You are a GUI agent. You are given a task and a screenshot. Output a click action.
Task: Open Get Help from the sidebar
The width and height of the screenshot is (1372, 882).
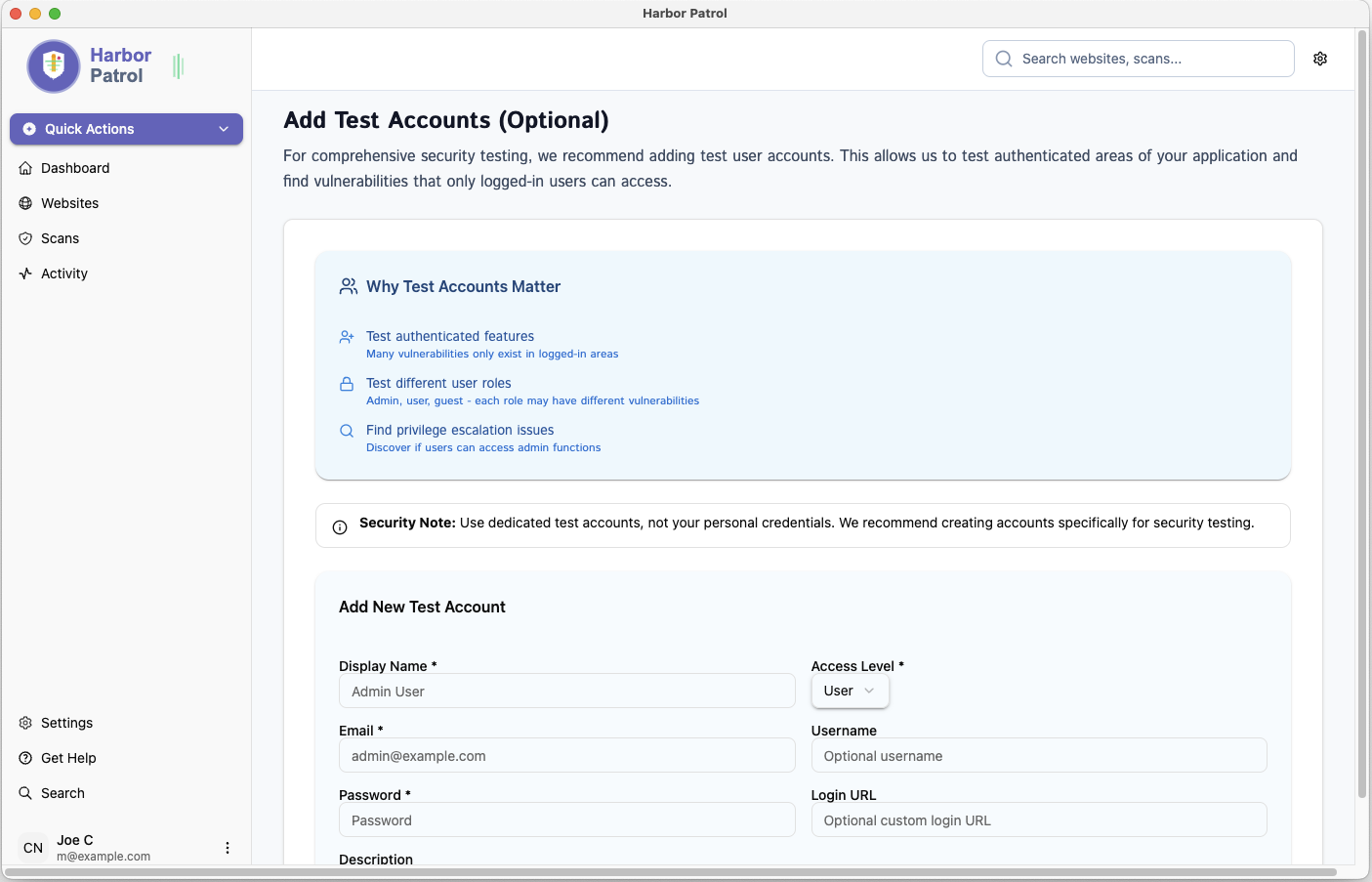coord(68,758)
